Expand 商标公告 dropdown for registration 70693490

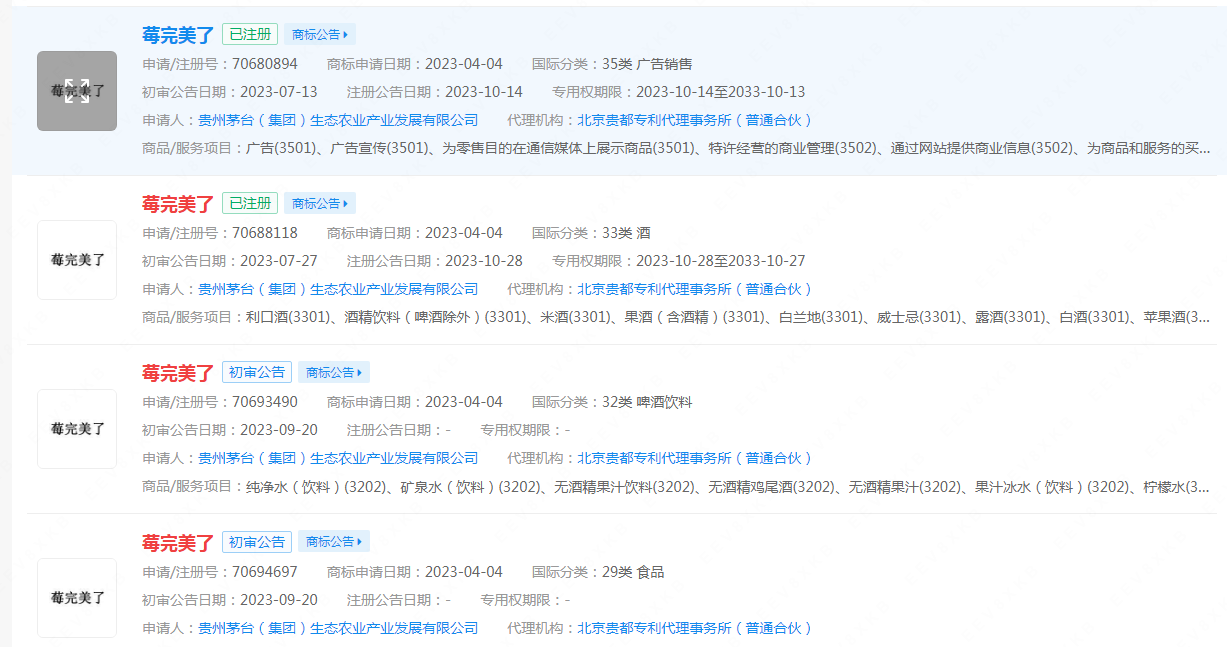pyautogui.click(x=333, y=373)
